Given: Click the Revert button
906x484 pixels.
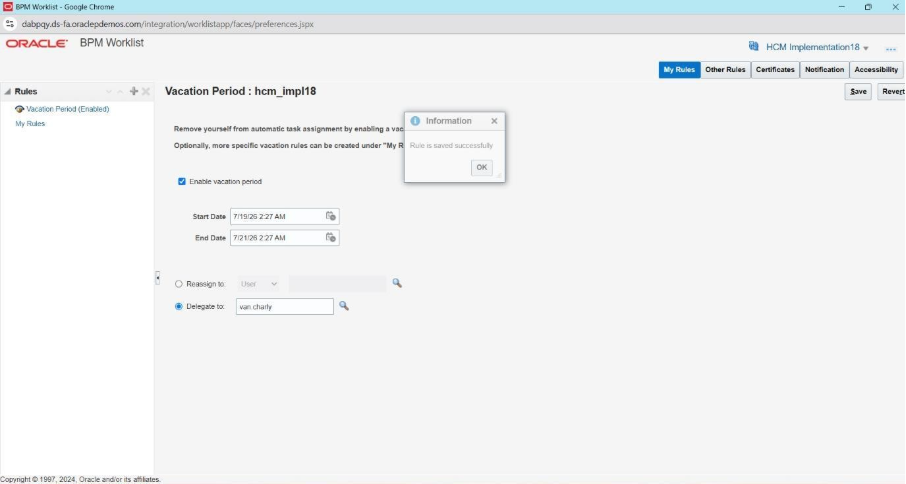Looking at the screenshot, I should (893, 91).
